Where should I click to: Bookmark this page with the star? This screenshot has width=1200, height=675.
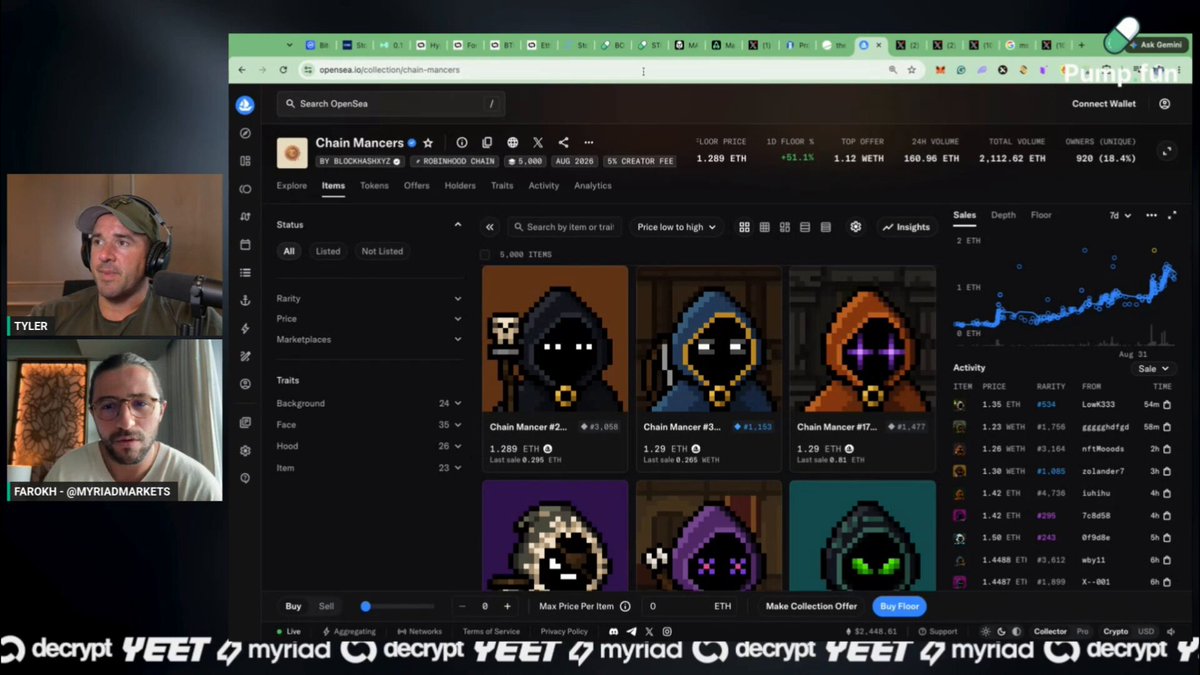(911, 70)
